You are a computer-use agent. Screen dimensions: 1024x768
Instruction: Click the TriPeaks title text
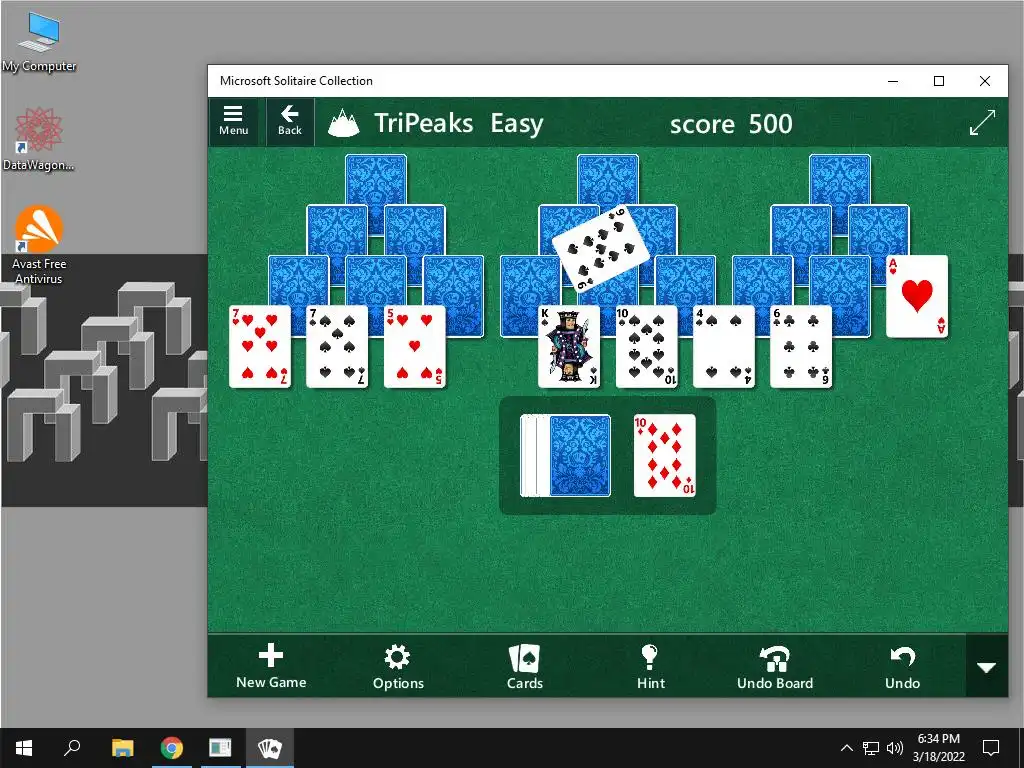pyautogui.click(x=423, y=123)
